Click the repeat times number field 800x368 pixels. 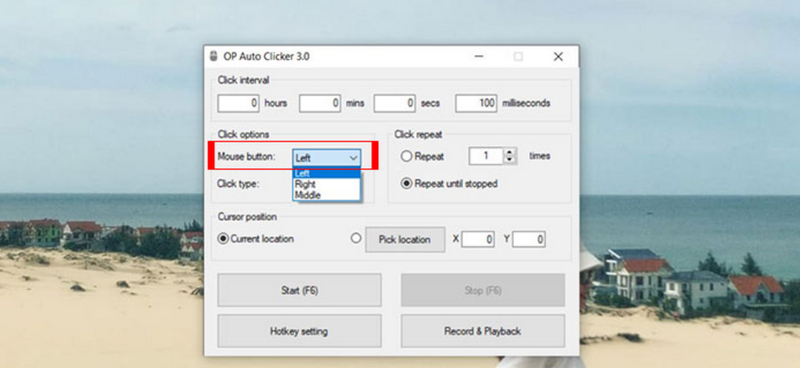(x=486, y=156)
